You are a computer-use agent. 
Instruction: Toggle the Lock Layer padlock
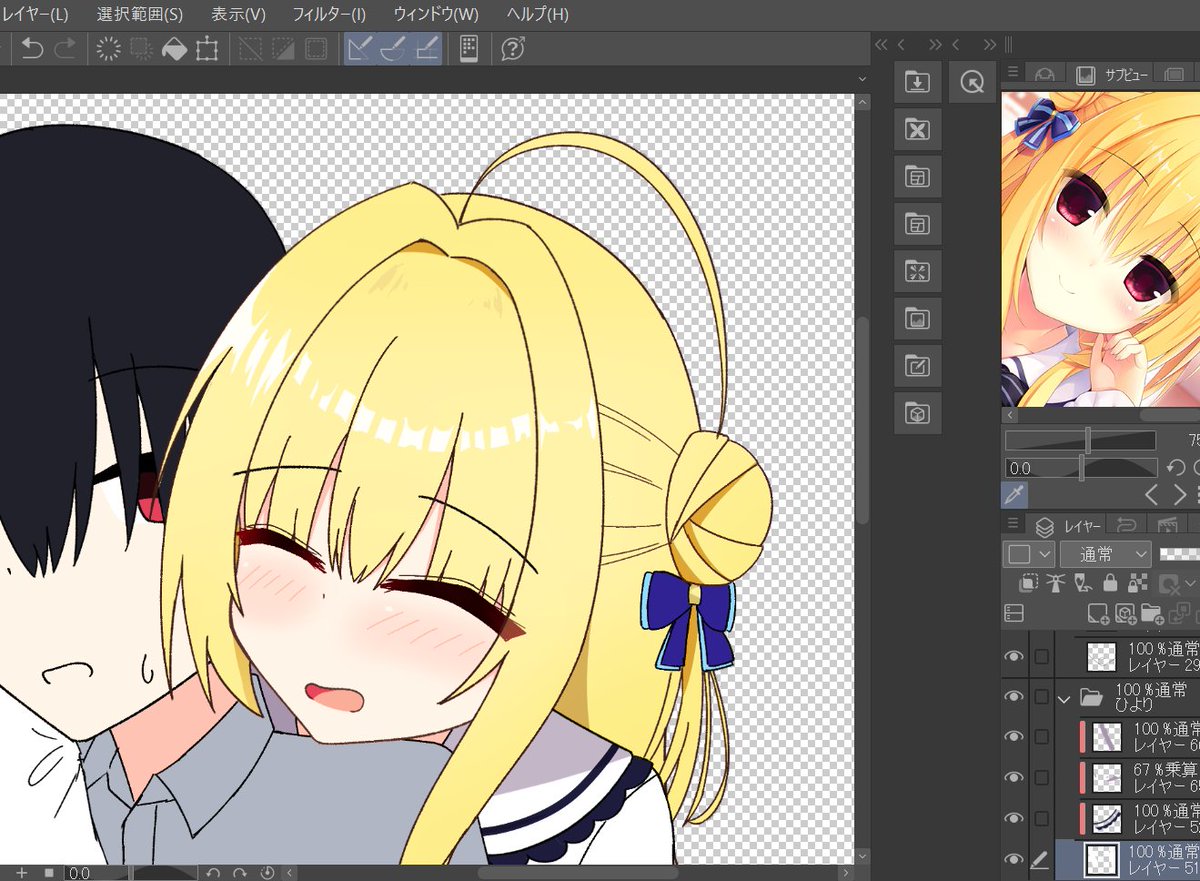click(x=1110, y=583)
